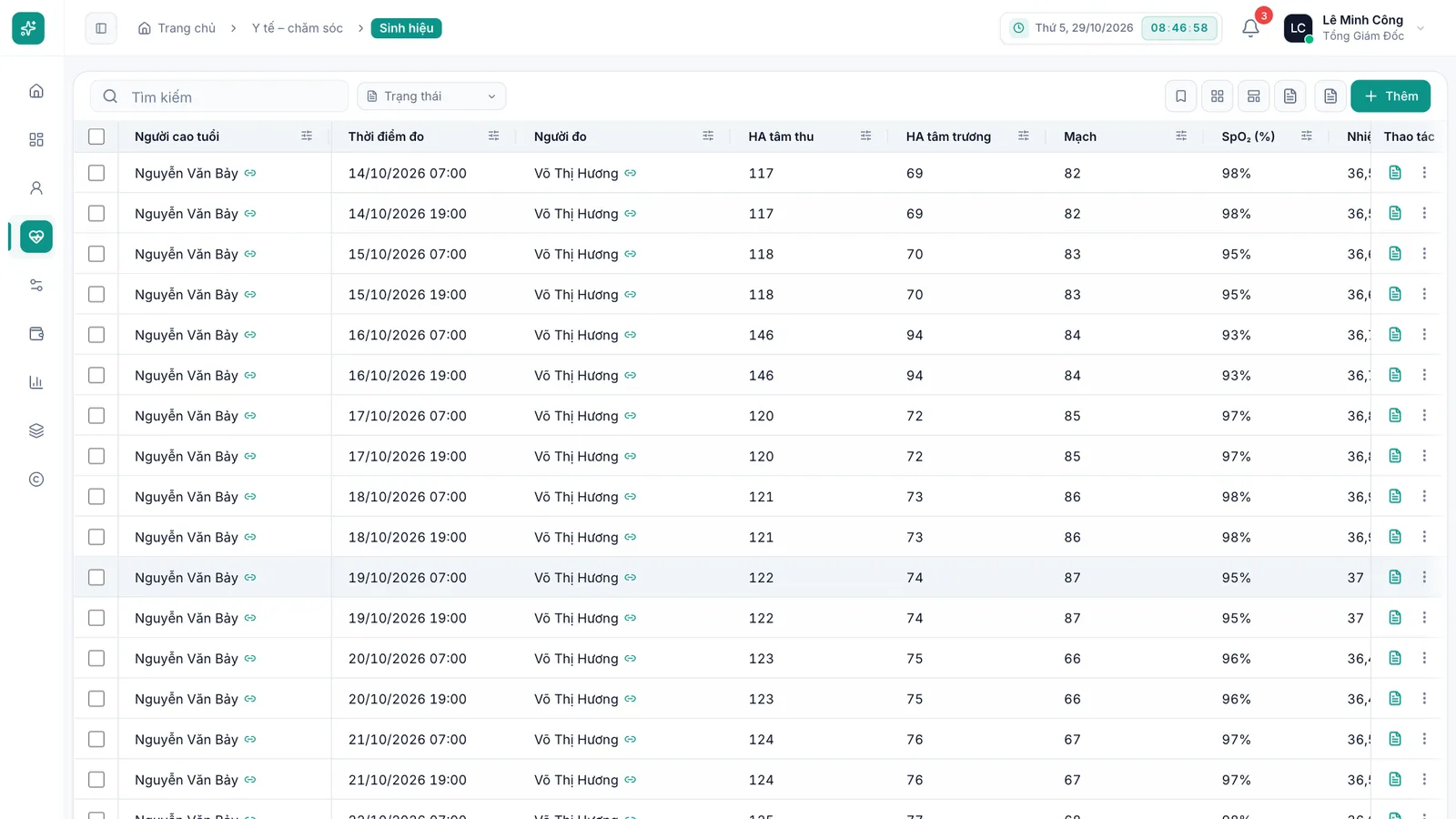Open row document for 14/10/2026 07:00

pyautogui.click(x=1395, y=173)
